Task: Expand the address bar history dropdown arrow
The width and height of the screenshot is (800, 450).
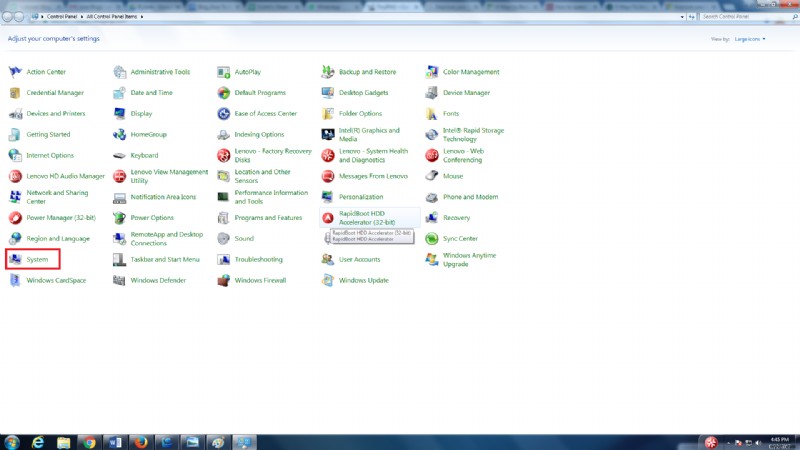Action: click(x=682, y=17)
